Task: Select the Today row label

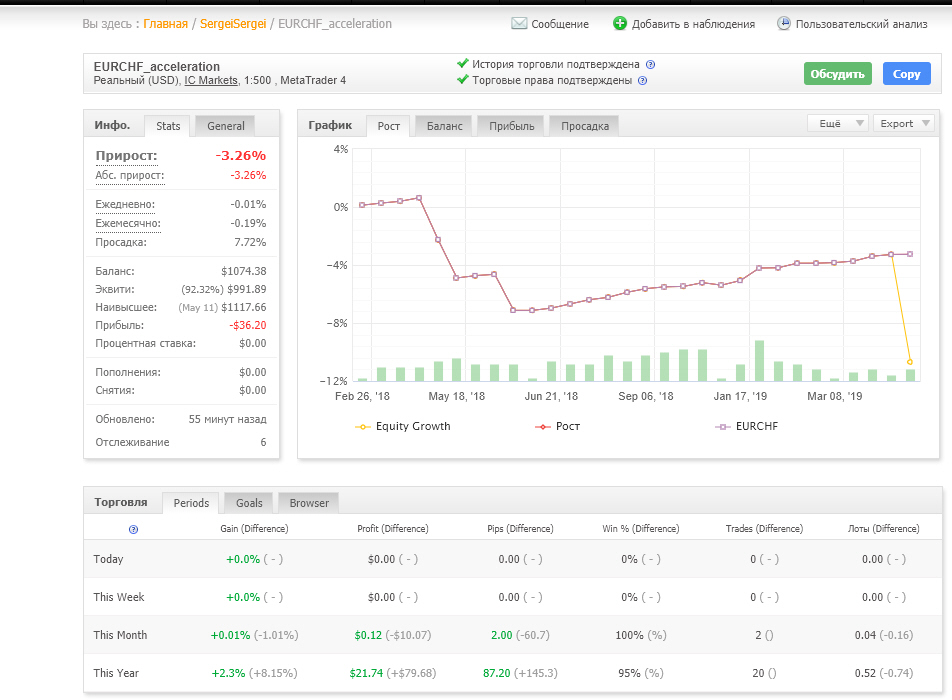Action: (x=108, y=559)
